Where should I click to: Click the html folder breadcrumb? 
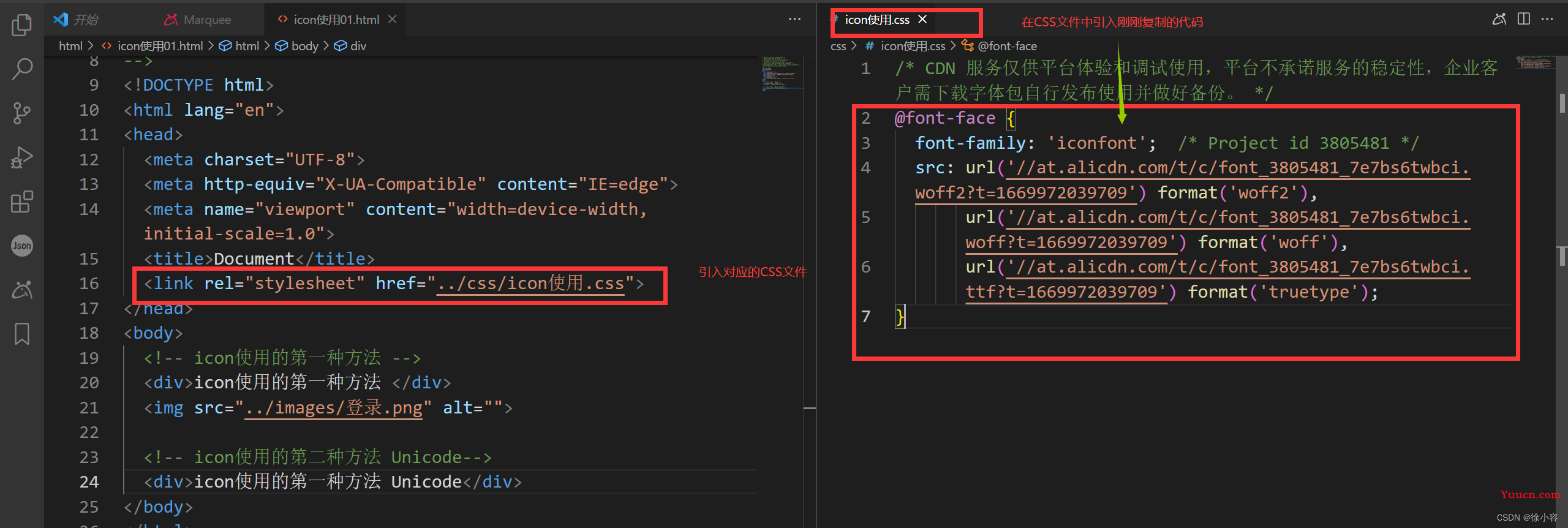coord(70,46)
